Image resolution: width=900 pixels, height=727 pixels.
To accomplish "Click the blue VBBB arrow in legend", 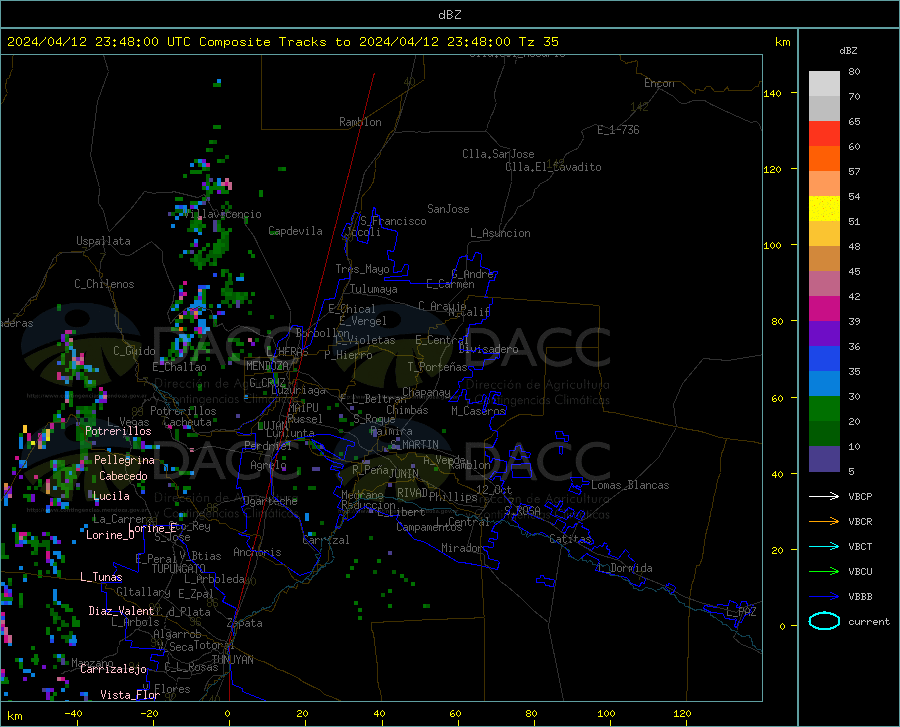I will click(824, 597).
